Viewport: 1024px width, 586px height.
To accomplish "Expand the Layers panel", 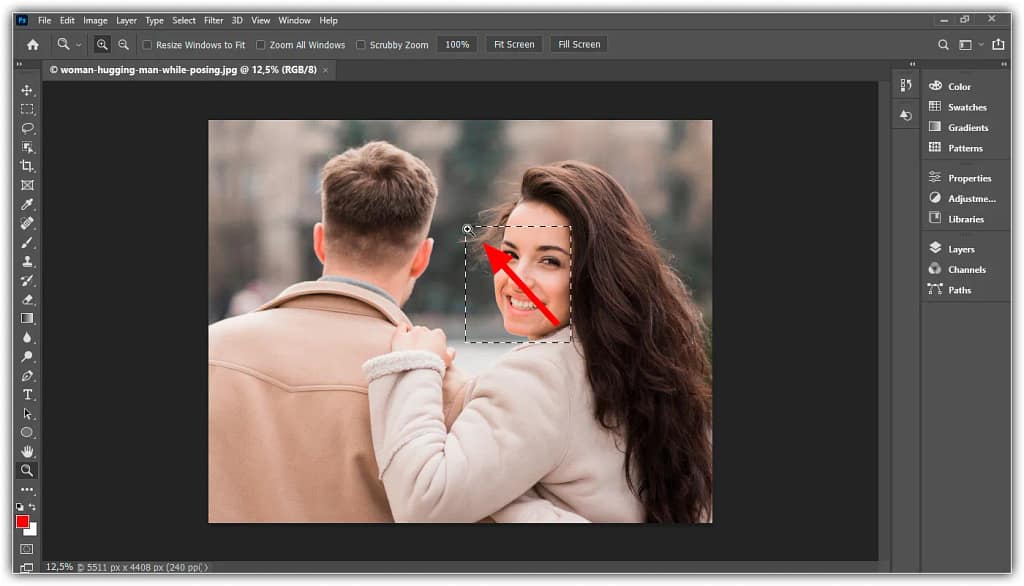I will coord(960,249).
